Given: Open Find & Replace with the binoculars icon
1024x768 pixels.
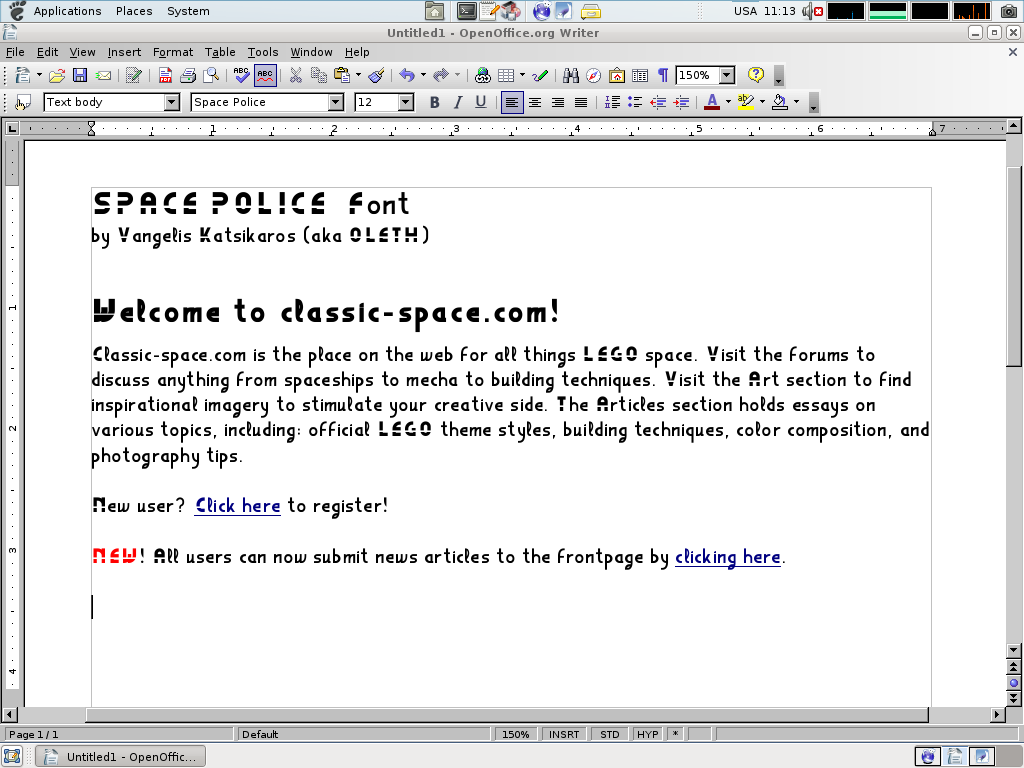Looking at the screenshot, I should (x=571, y=75).
